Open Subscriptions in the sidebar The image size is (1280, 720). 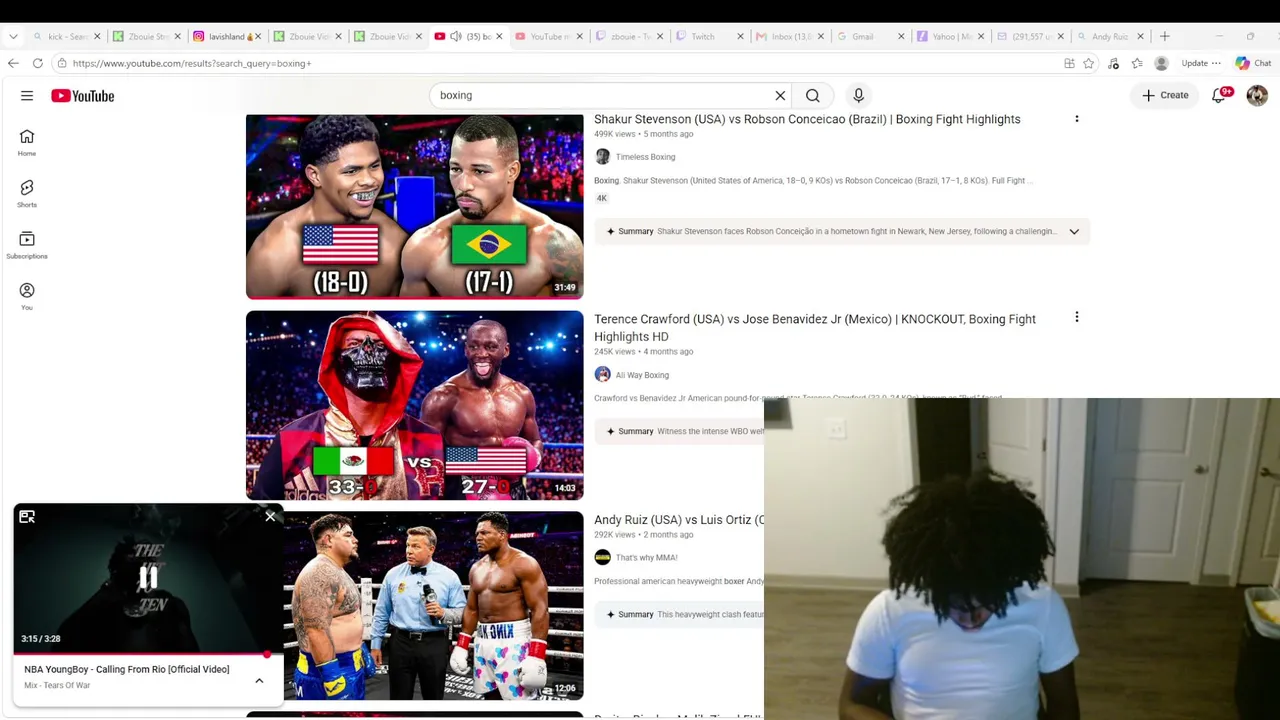pos(27,245)
